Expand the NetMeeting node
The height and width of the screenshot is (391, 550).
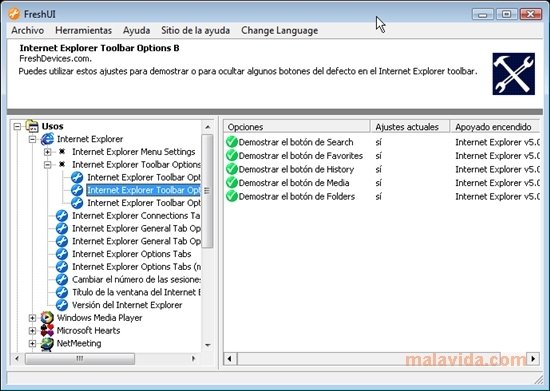[32, 344]
